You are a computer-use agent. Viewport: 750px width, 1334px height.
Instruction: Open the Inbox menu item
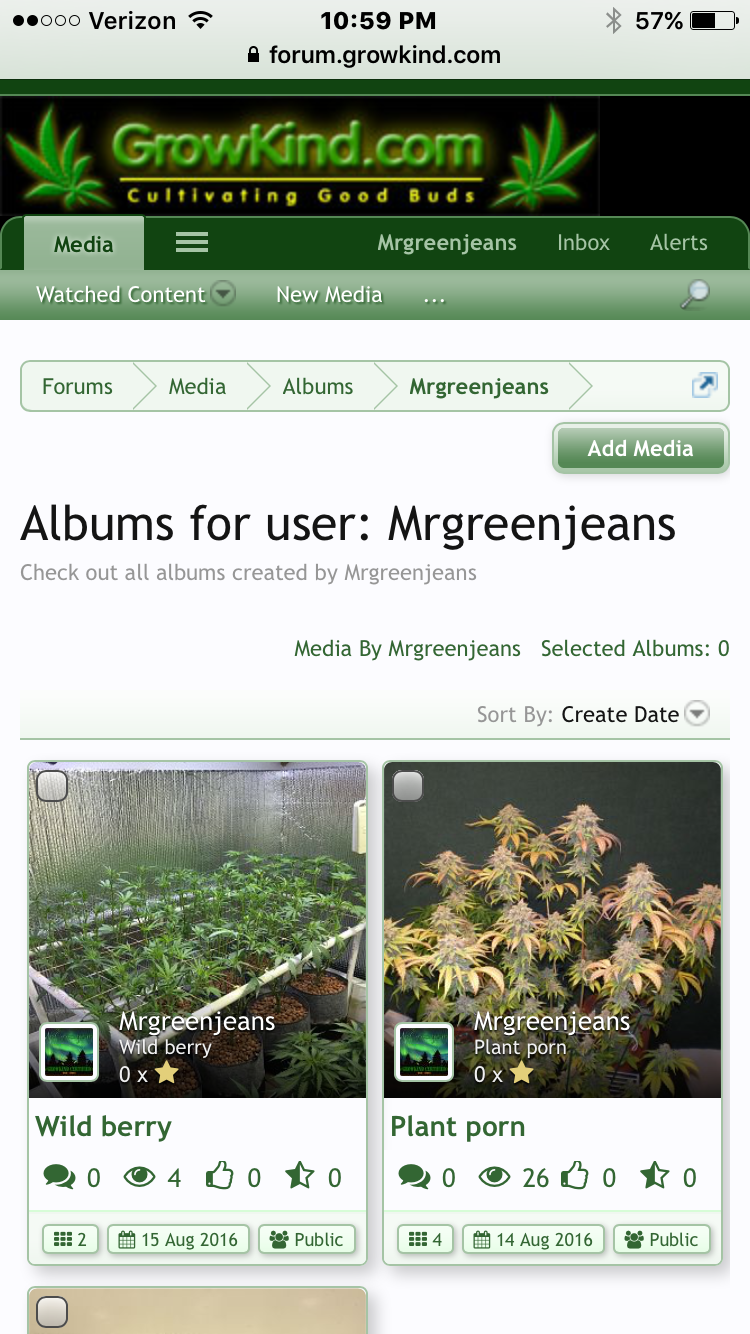(583, 242)
